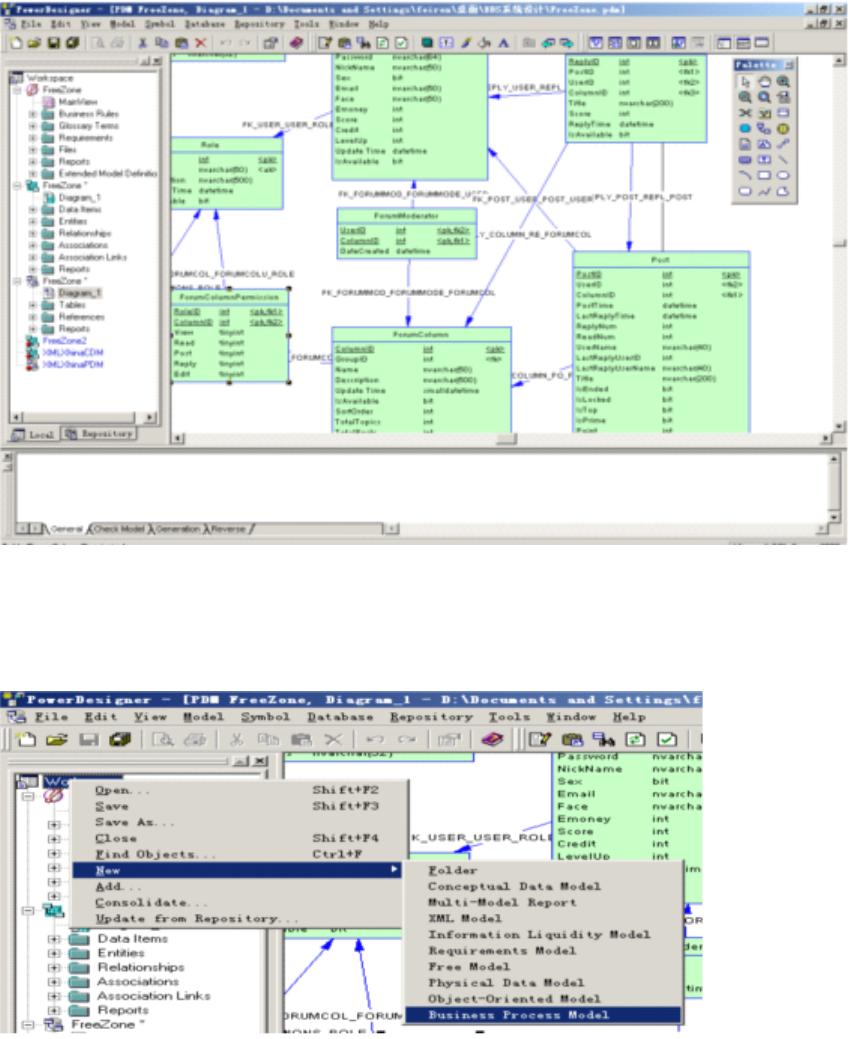Click New icon in upper screenshot toolbar
The width and height of the screenshot is (853, 1039).
click(16, 43)
